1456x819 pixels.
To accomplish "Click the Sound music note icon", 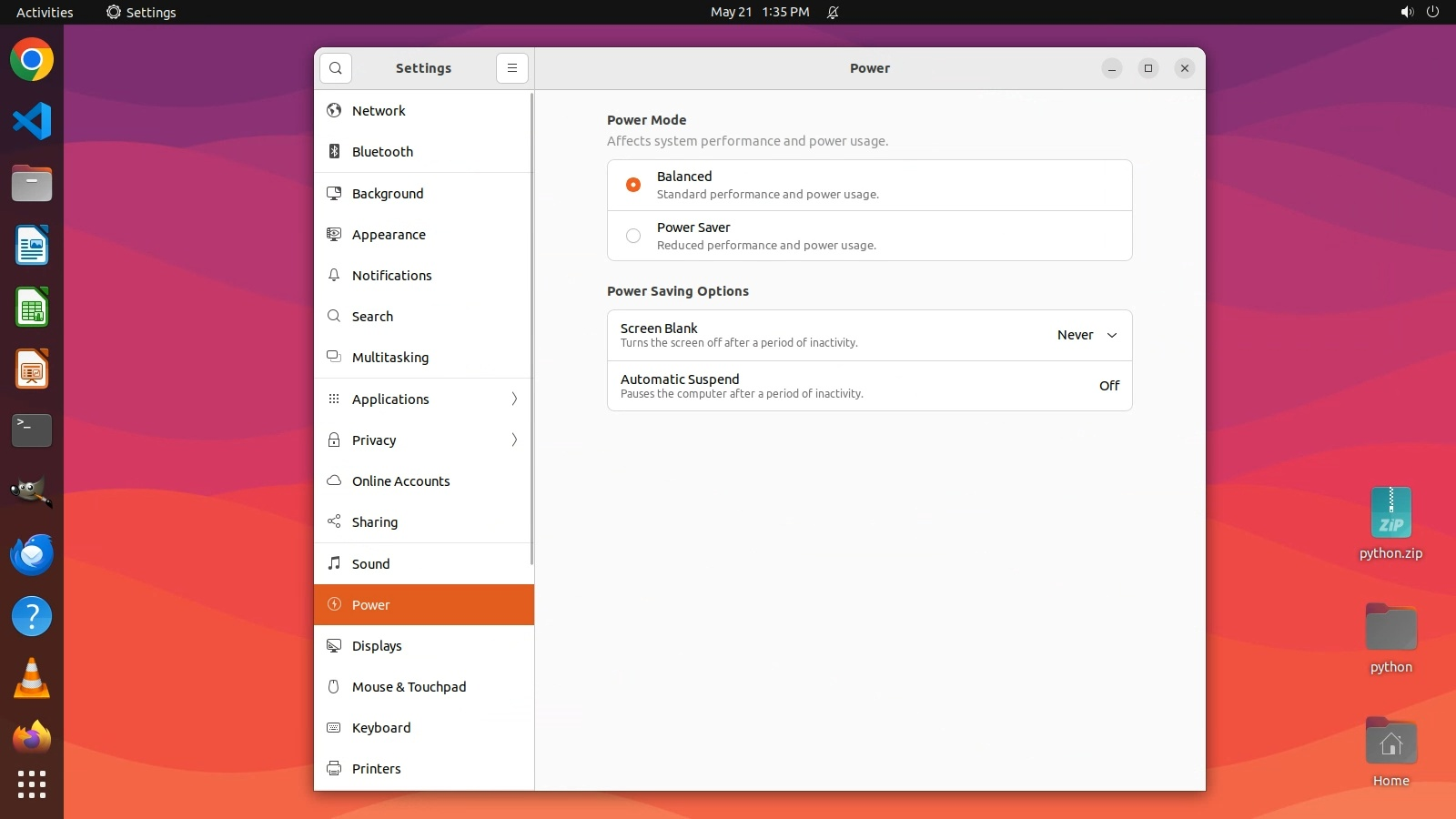I will coord(334,563).
